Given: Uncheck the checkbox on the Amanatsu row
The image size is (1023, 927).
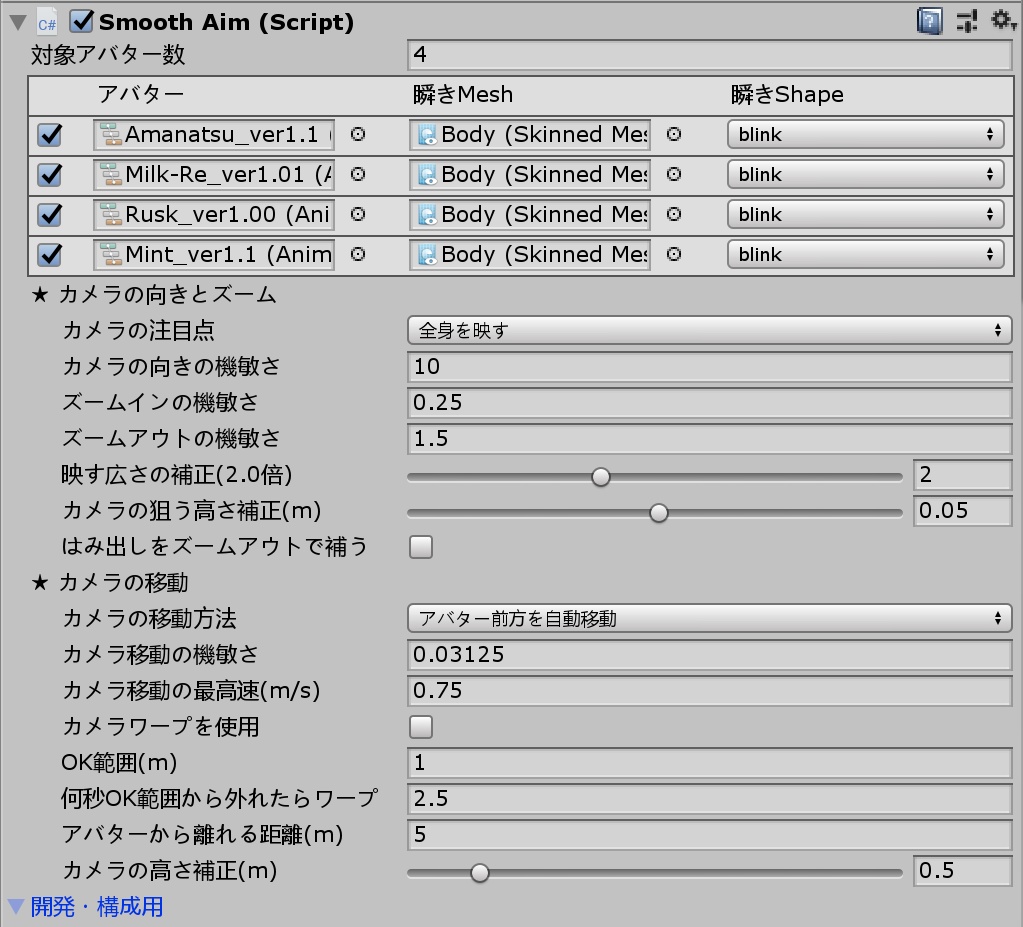Looking at the screenshot, I should [x=49, y=135].
